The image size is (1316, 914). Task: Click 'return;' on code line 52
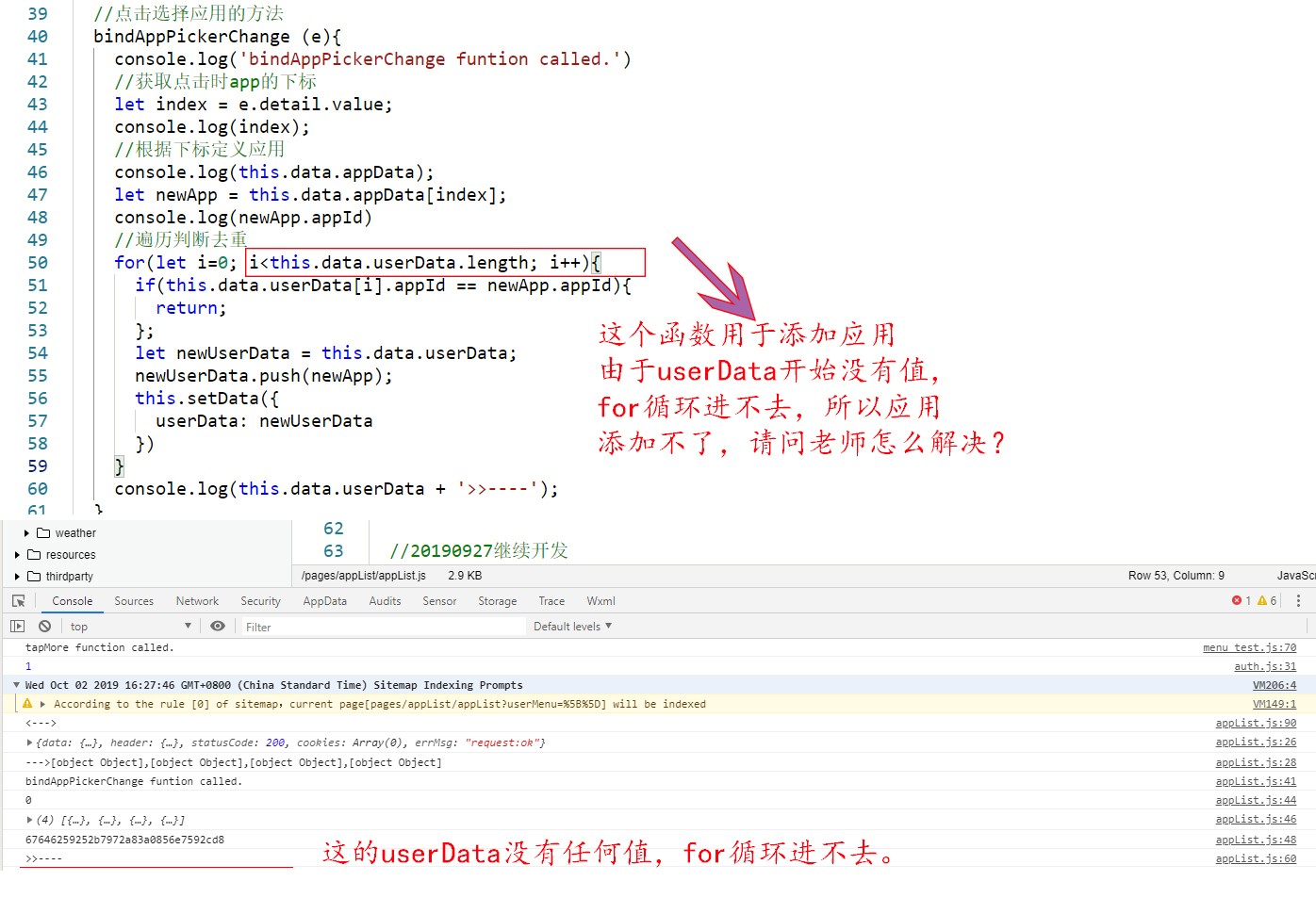pyautogui.click(x=191, y=308)
